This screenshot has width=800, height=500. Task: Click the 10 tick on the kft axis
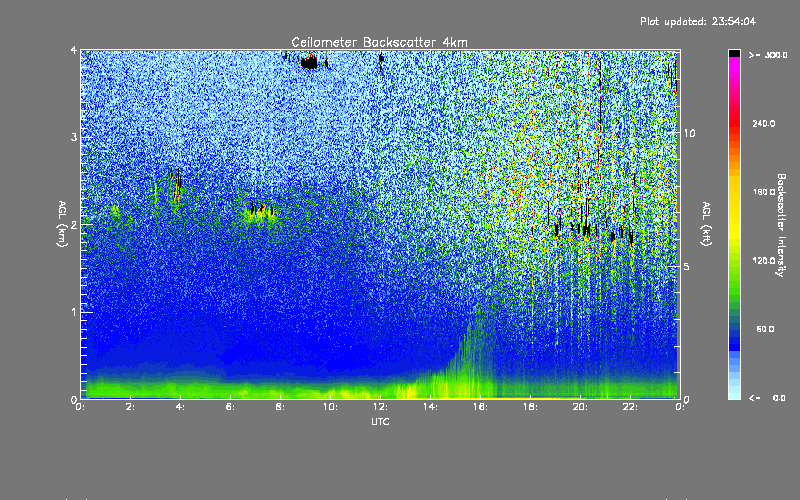point(689,134)
